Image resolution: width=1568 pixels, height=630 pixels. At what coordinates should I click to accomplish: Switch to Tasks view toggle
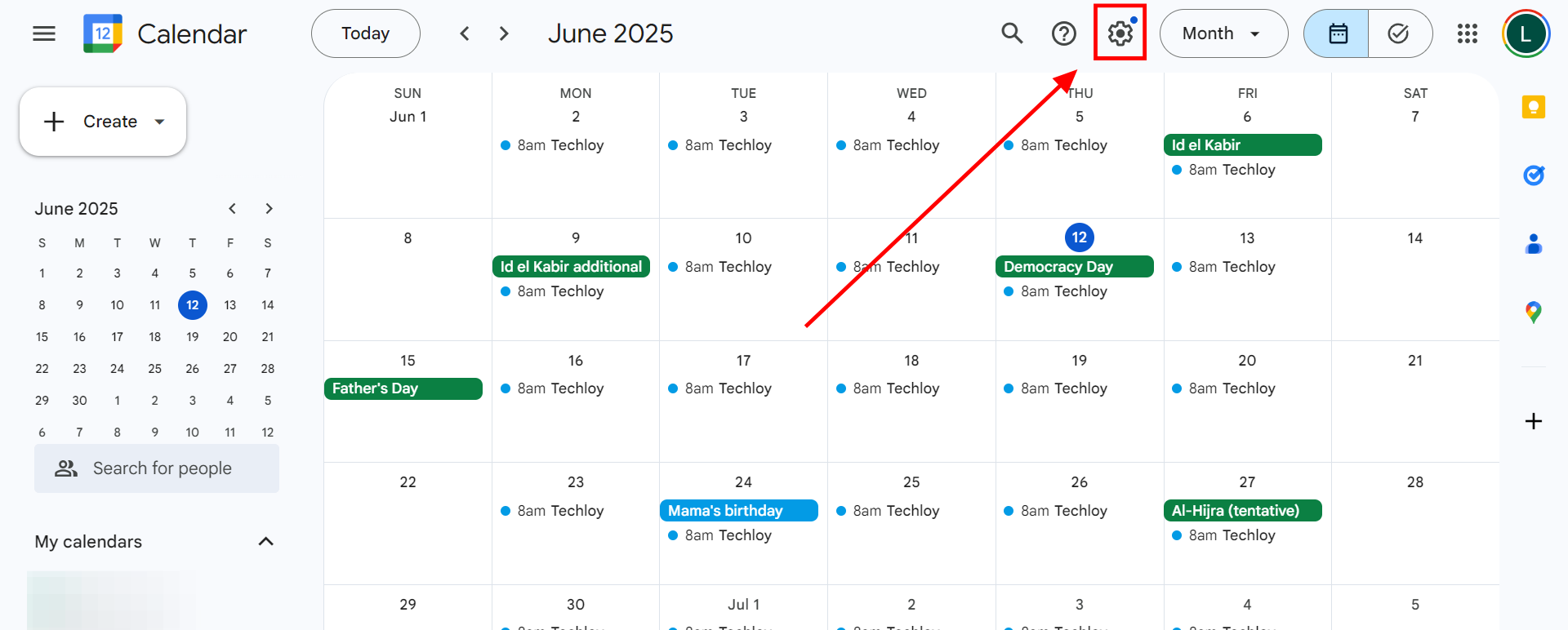(x=1399, y=33)
